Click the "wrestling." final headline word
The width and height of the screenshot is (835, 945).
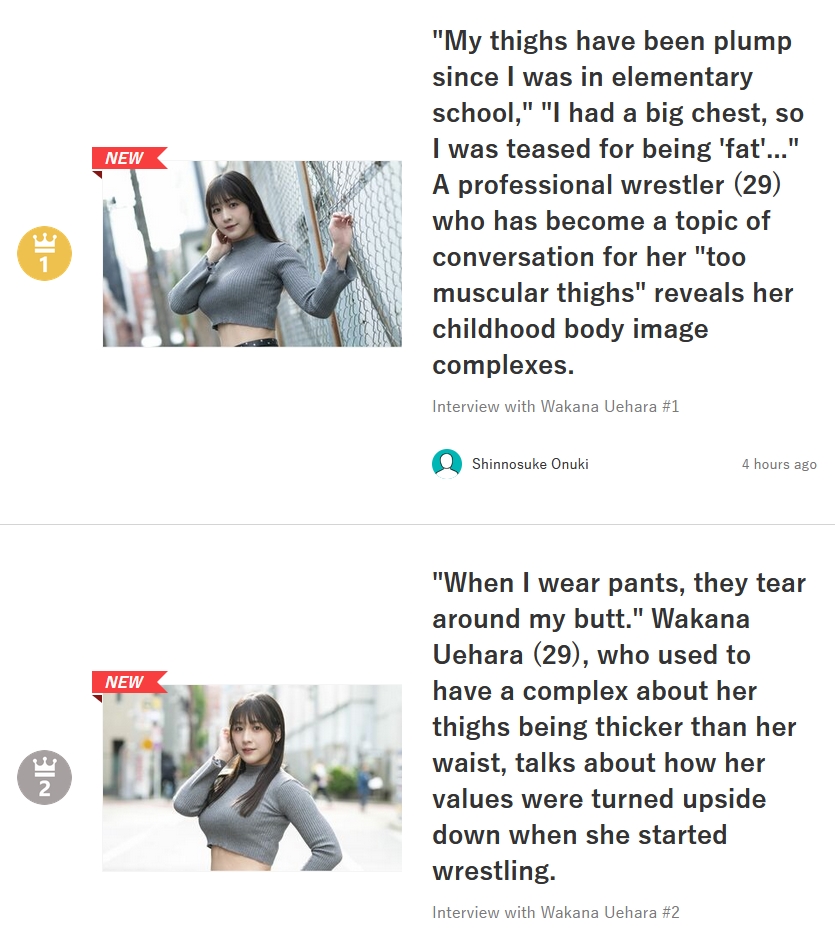tap(494, 871)
